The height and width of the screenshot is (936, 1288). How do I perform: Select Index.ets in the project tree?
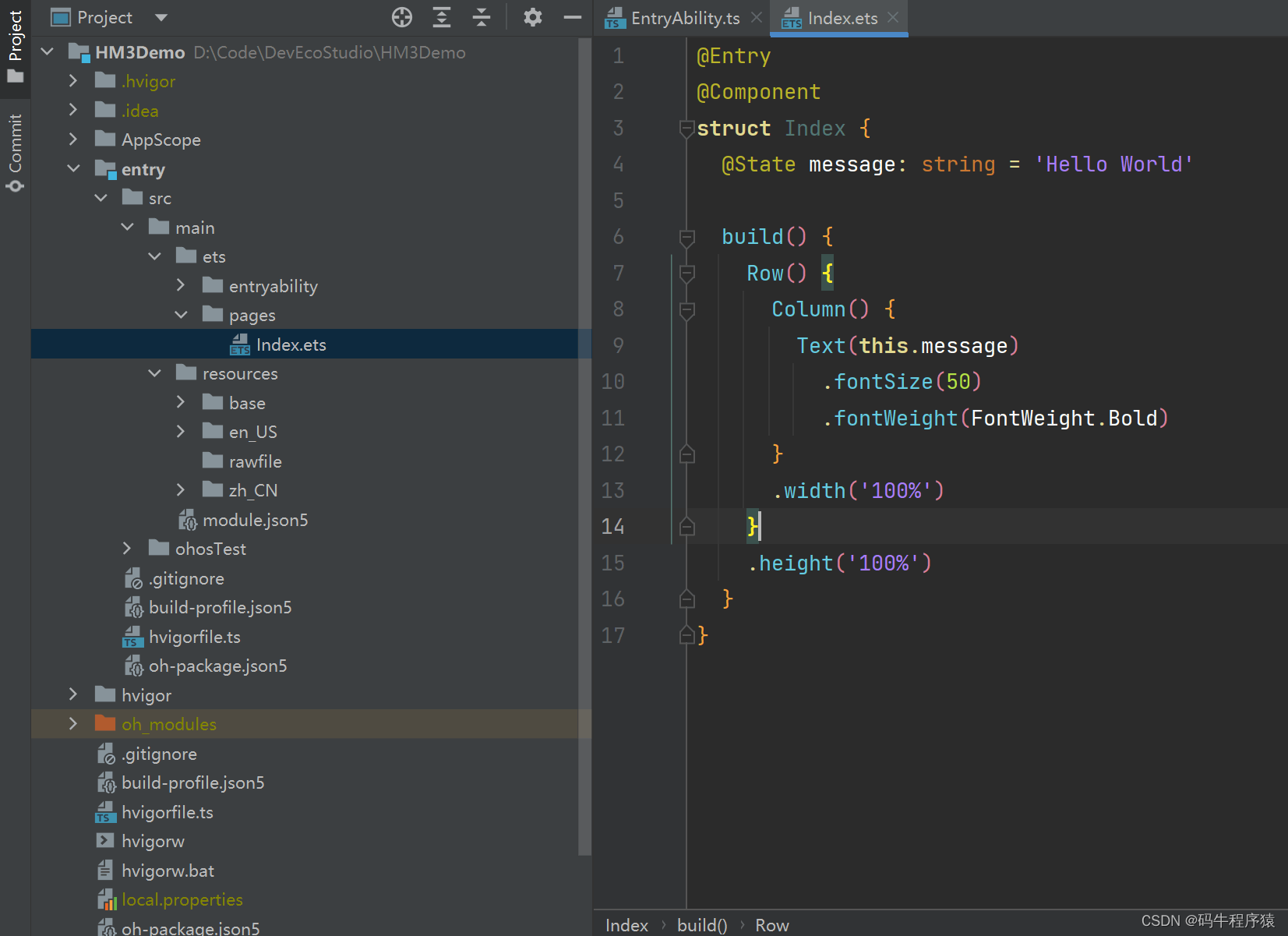coord(291,344)
